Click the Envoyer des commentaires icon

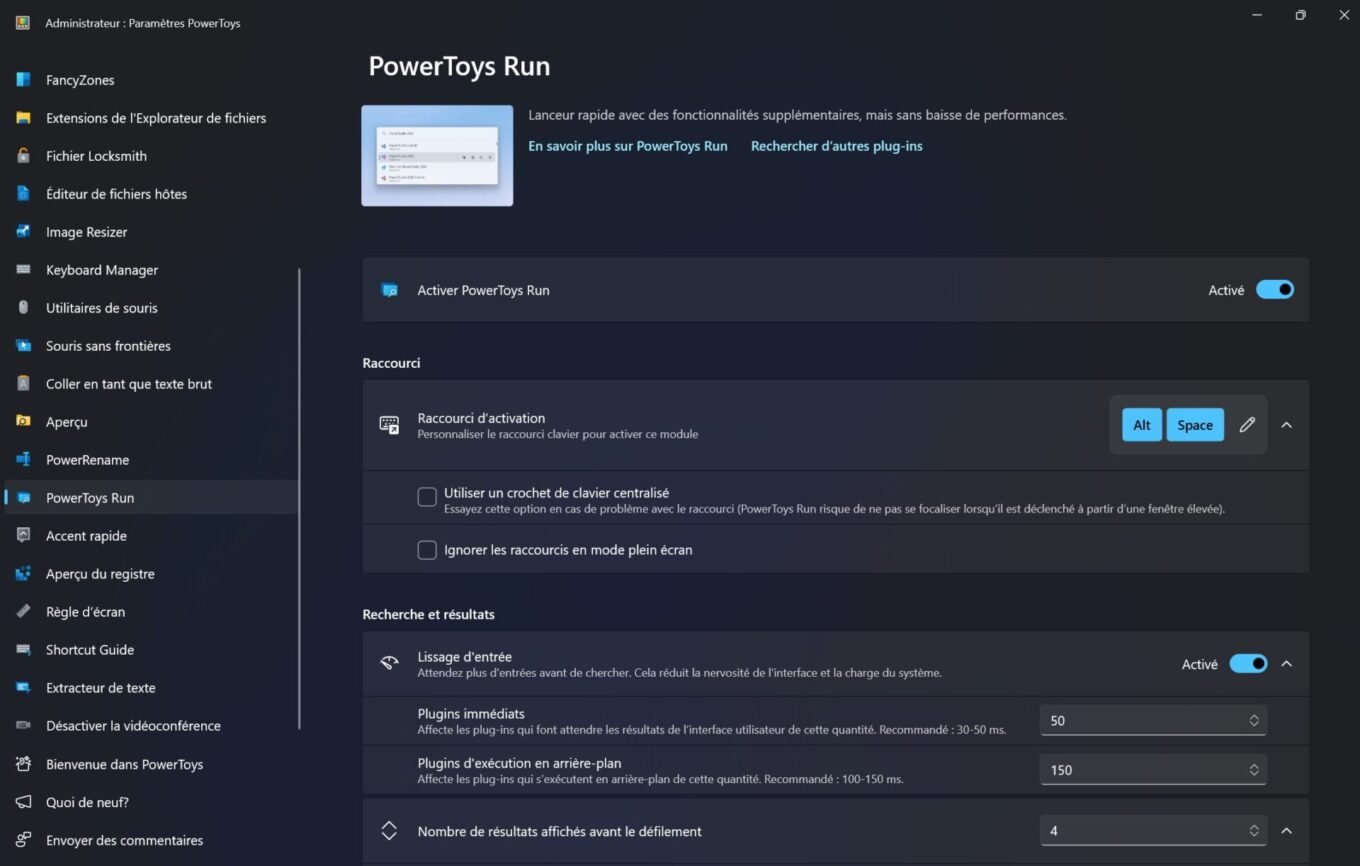pos(23,840)
